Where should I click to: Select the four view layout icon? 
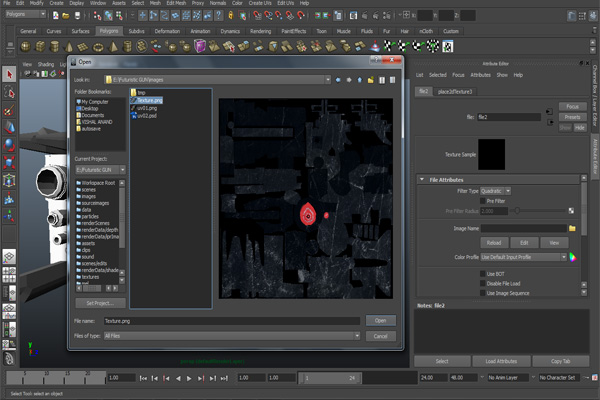9,275
